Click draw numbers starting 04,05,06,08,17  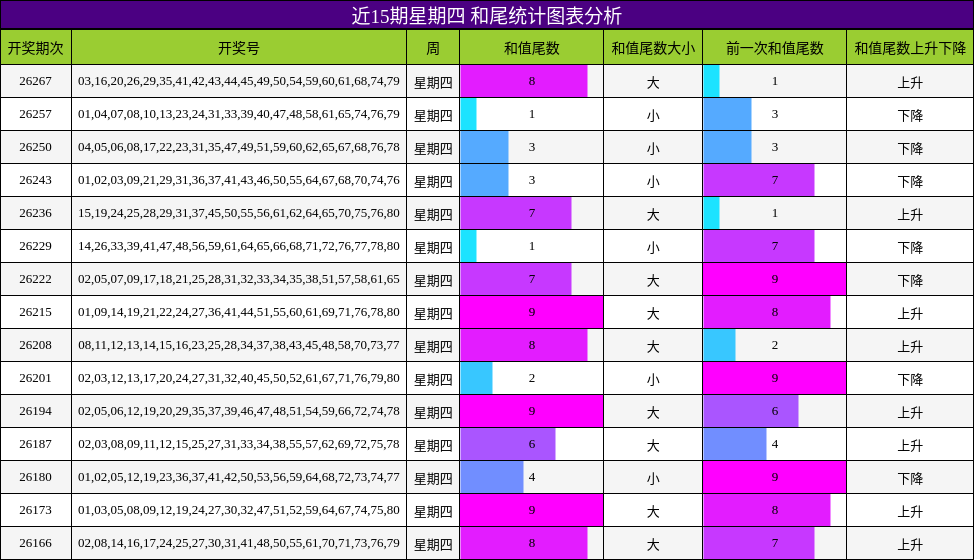point(239,147)
